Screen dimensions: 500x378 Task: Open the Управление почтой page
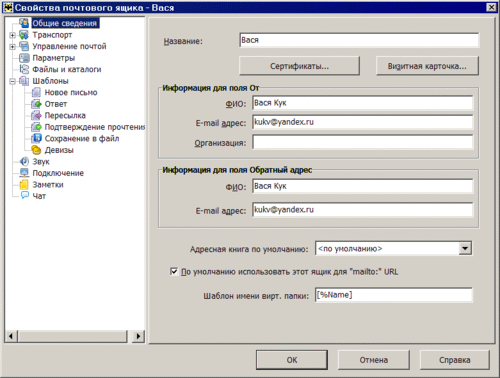(x=69, y=46)
